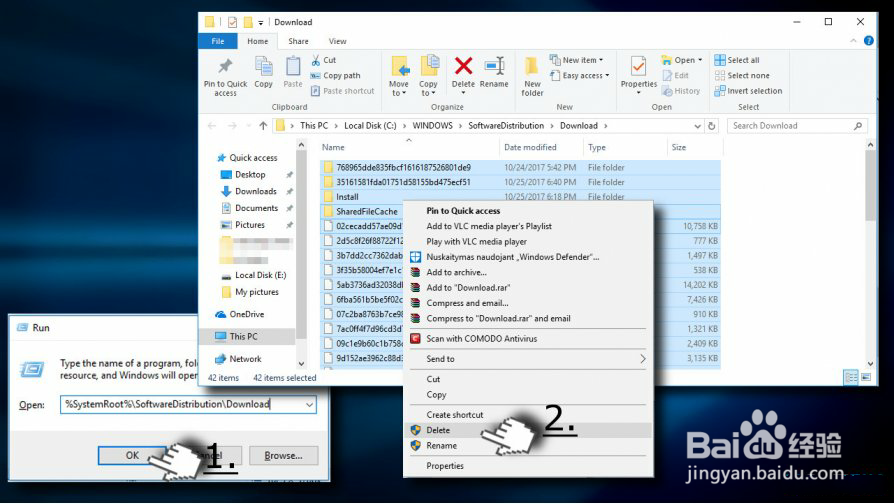
Task: Click the search magnifier in Search Download
Action: (858, 126)
